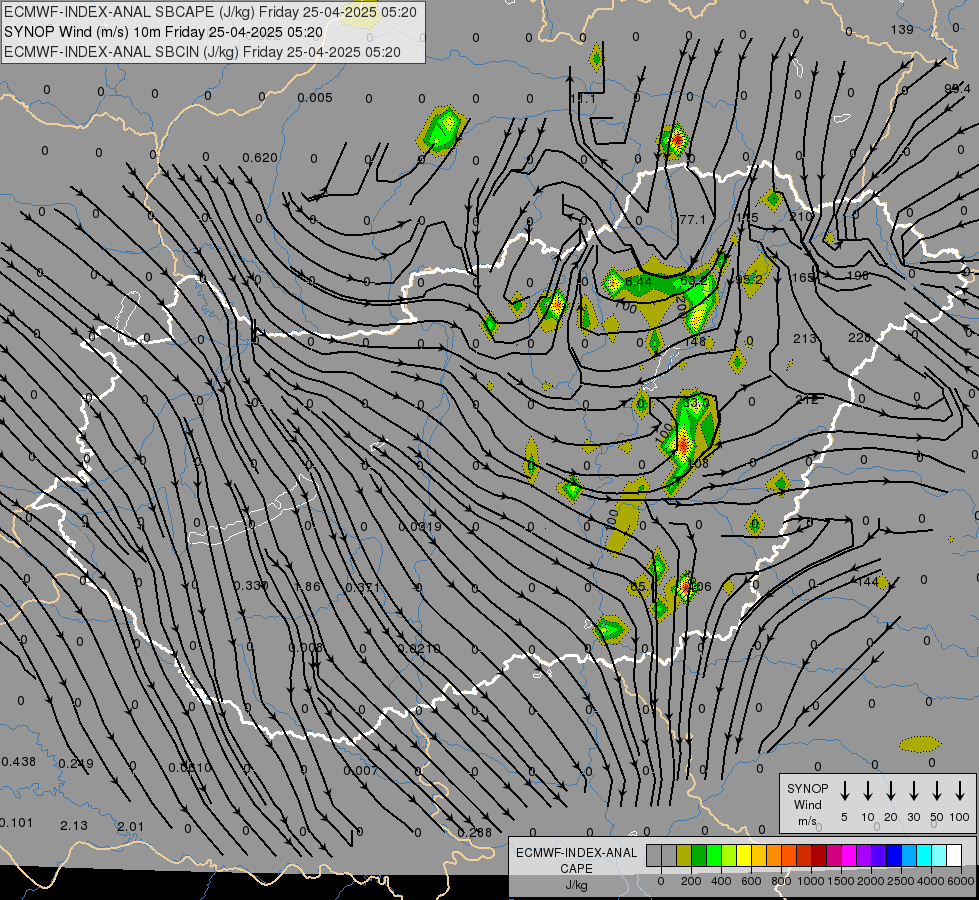
Task: Click the wind arrow above 30 in legend
Action: [x=914, y=791]
